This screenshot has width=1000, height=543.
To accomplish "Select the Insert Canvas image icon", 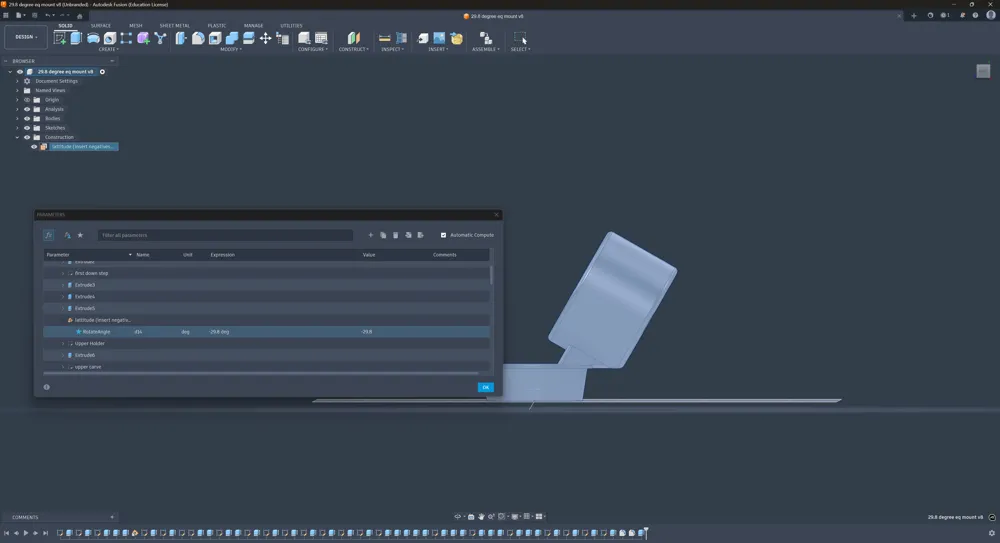I will tap(439, 38).
